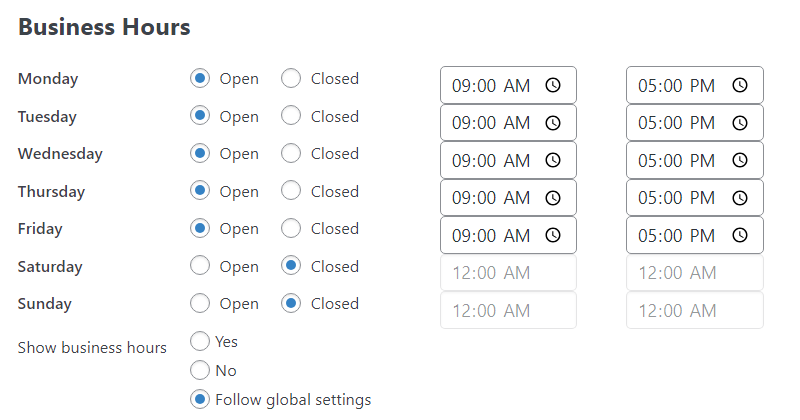
Task: Focus Wednesday 09:00 AM opening time field
Action: tap(508, 160)
